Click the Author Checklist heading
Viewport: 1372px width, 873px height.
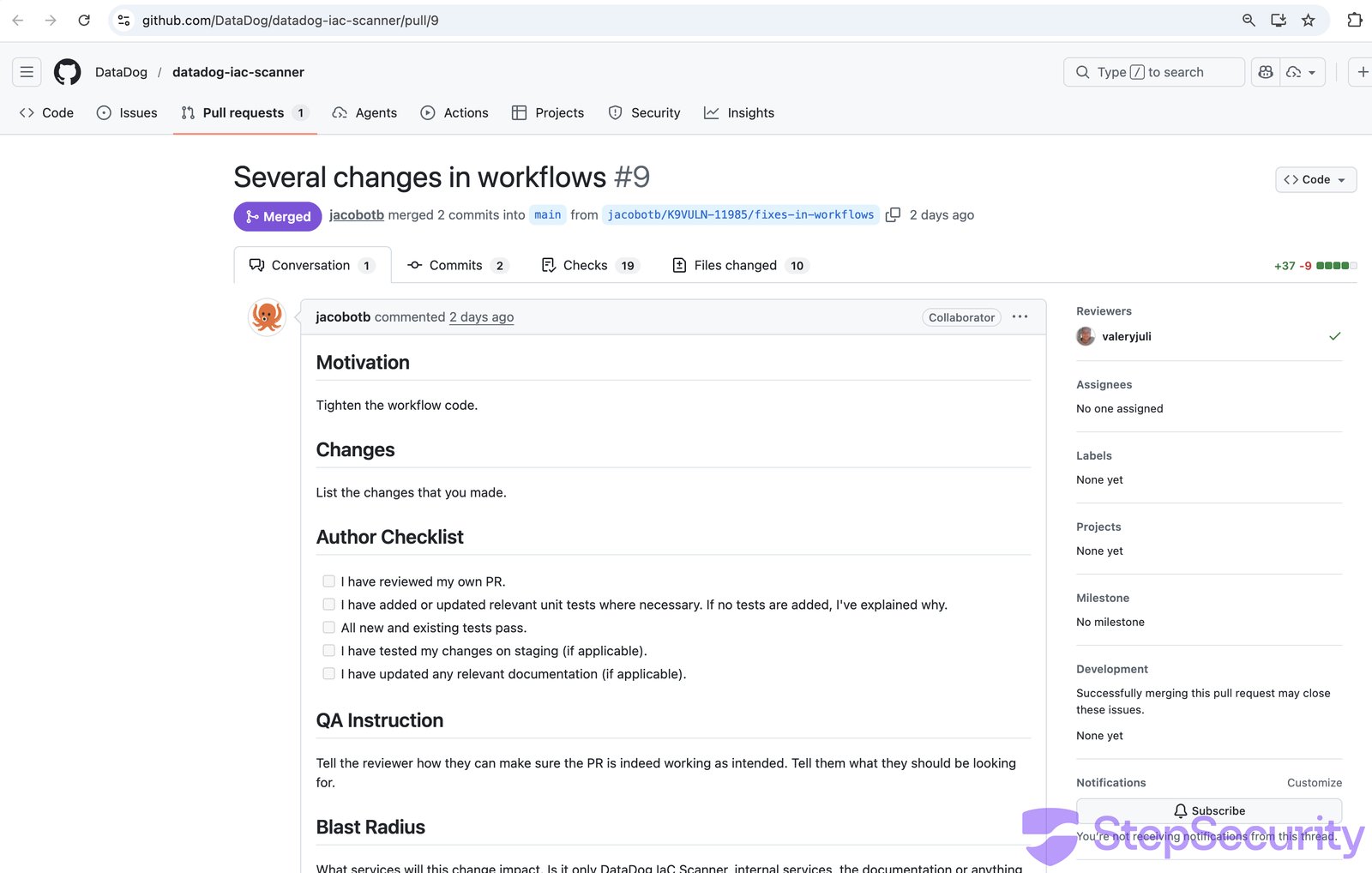[x=389, y=537]
